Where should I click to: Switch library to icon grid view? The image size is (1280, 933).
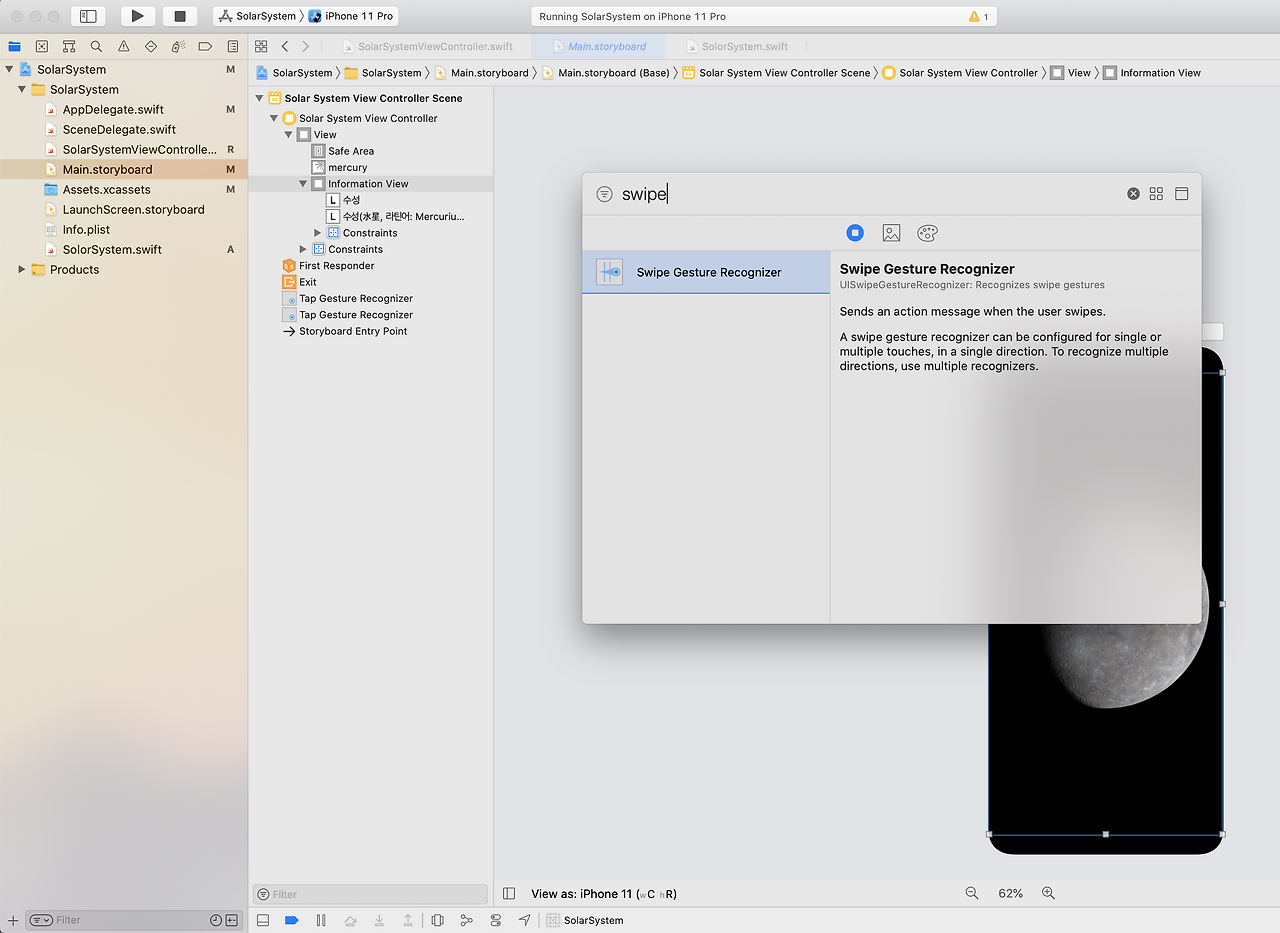pyautogui.click(x=1156, y=194)
